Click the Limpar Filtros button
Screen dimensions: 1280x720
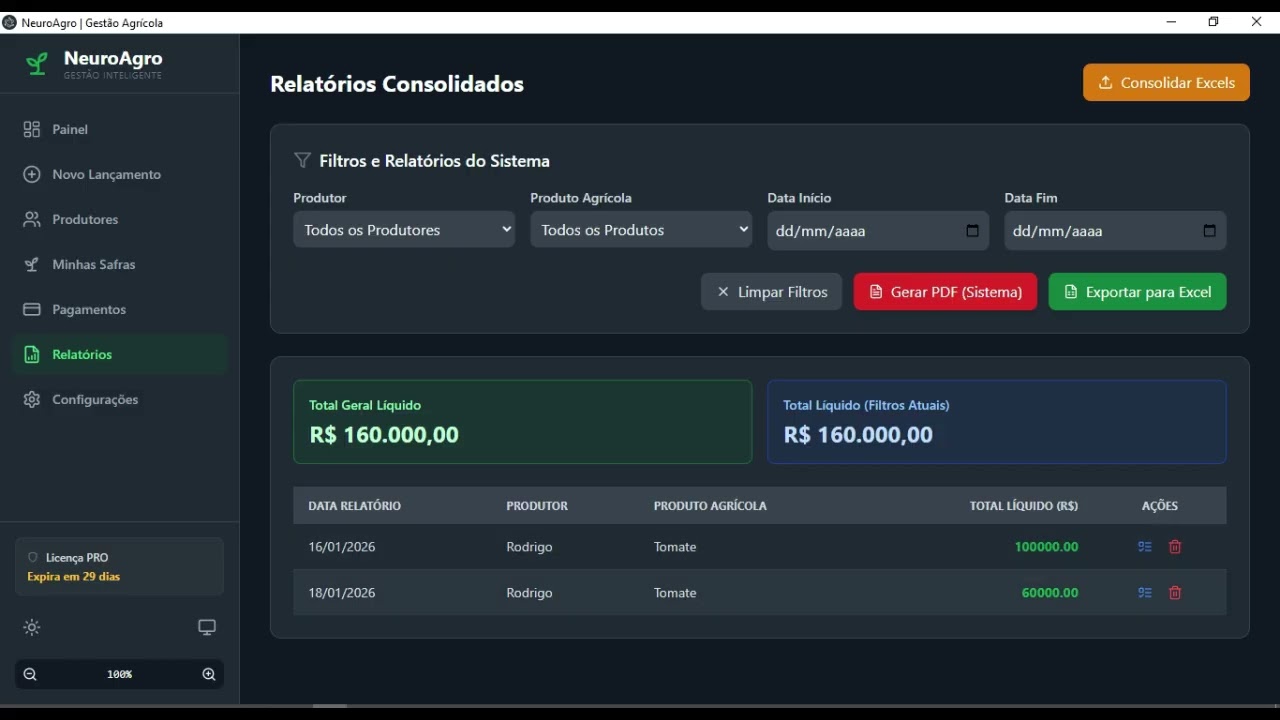771,292
